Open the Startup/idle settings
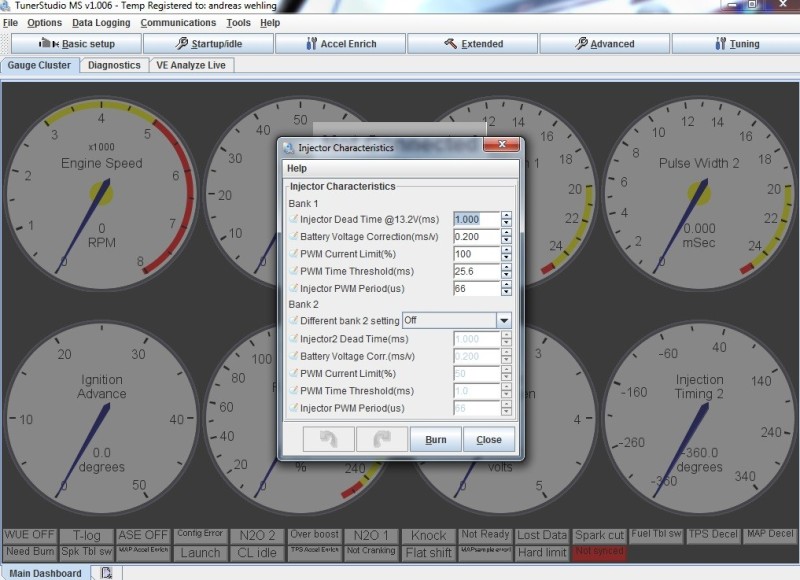800x580 pixels. [208, 44]
